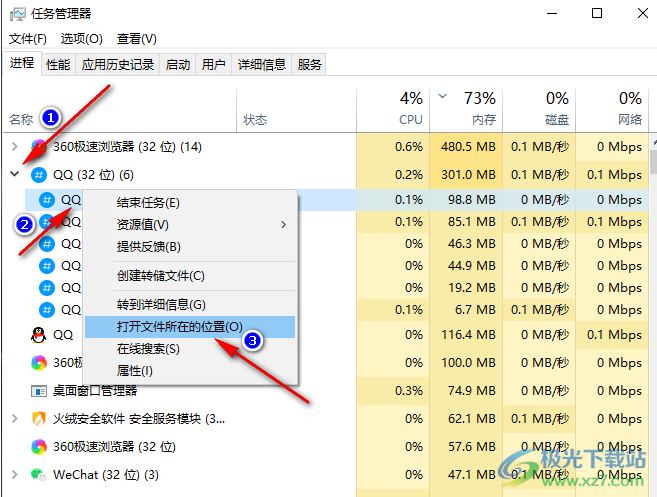Image resolution: width=657 pixels, height=497 pixels.
Task: Open the 资源值(V) submenu arrow
Action: (x=284, y=225)
